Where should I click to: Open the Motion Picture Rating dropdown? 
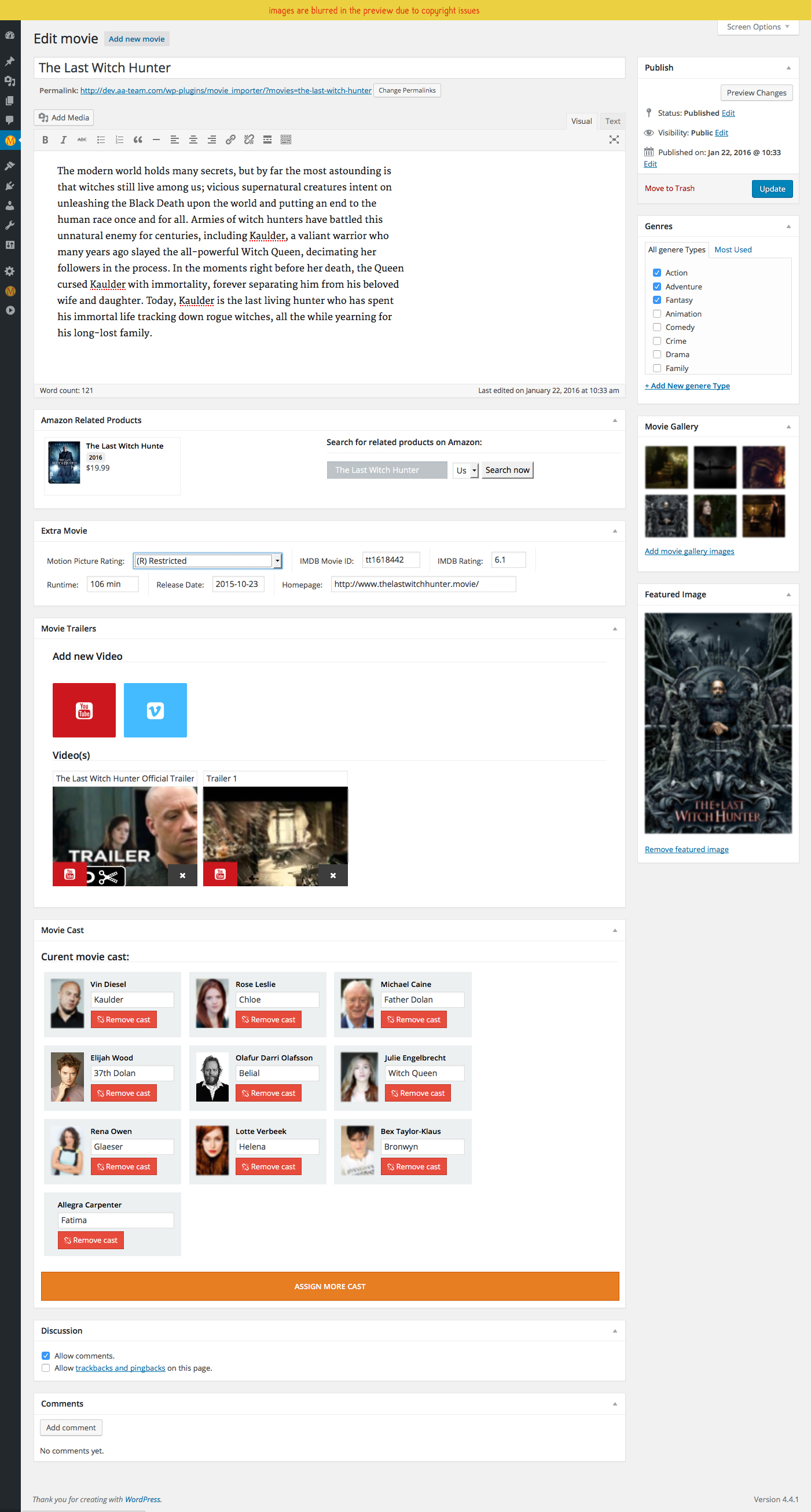coord(208,560)
